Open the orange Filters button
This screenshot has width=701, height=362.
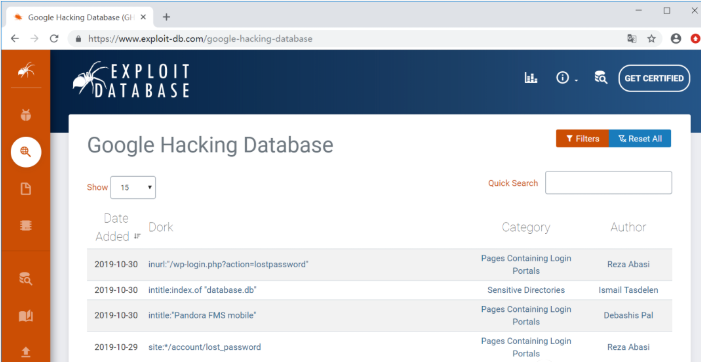583,139
